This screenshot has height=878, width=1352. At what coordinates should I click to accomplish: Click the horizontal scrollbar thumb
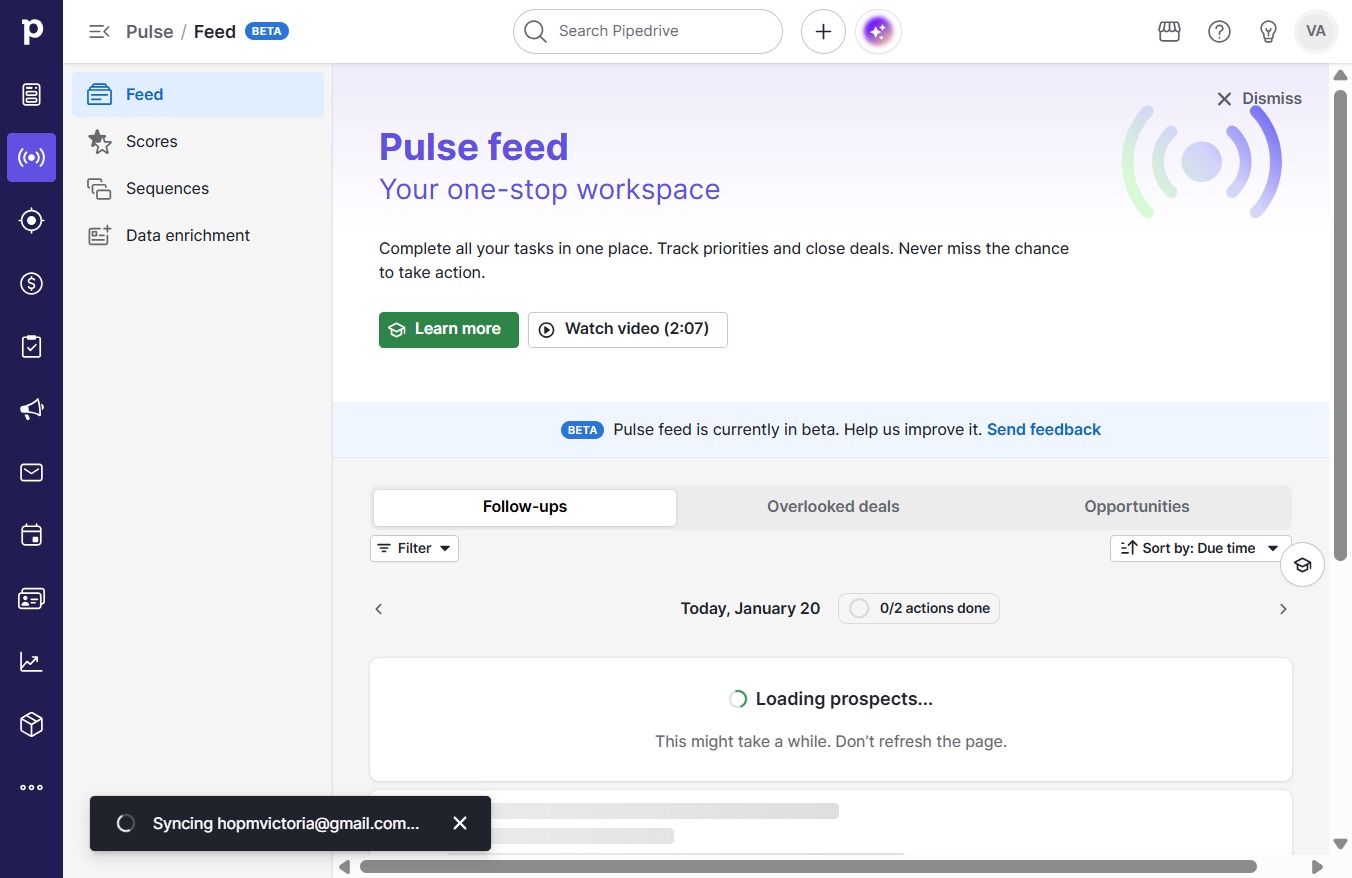[x=808, y=866]
